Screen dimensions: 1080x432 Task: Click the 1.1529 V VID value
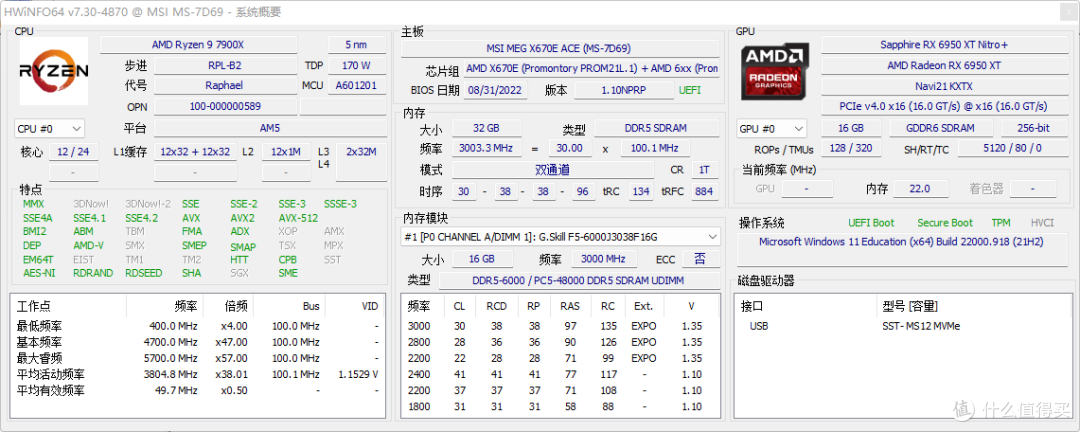358,374
